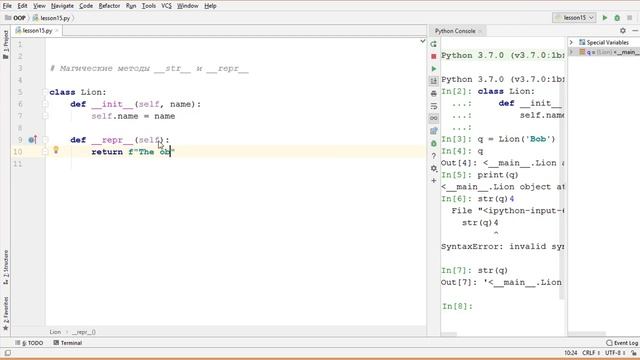Toggle show variables glasses icon
This screenshot has width=640, height=360.
433,118
